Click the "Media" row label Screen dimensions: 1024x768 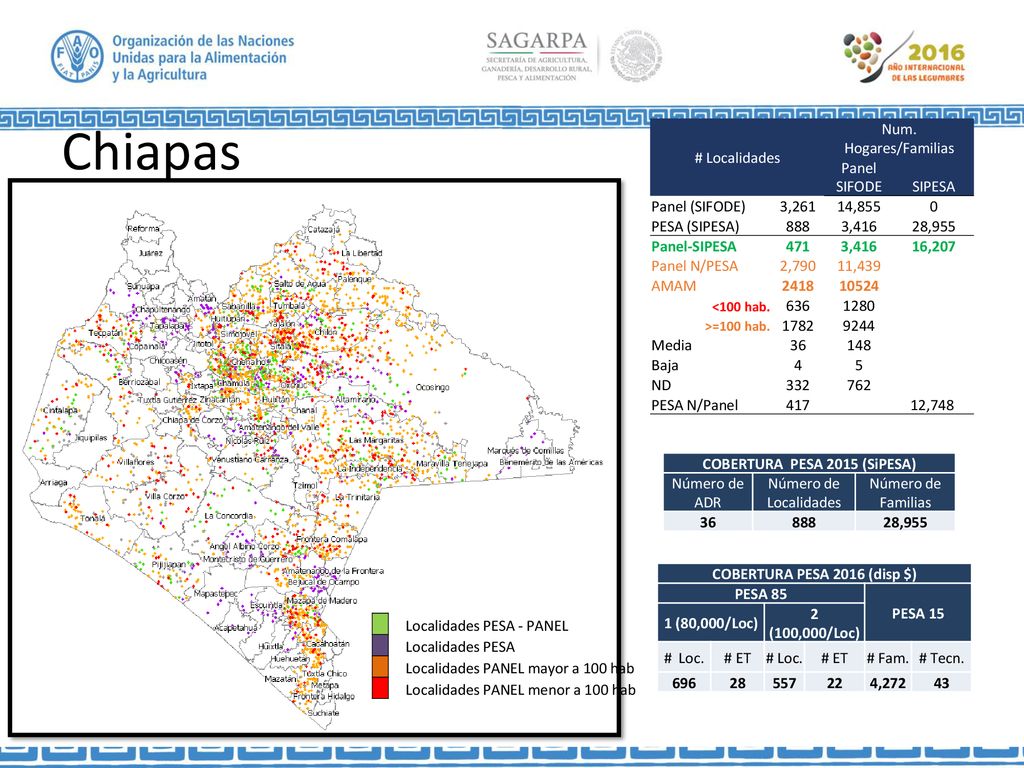coord(671,345)
